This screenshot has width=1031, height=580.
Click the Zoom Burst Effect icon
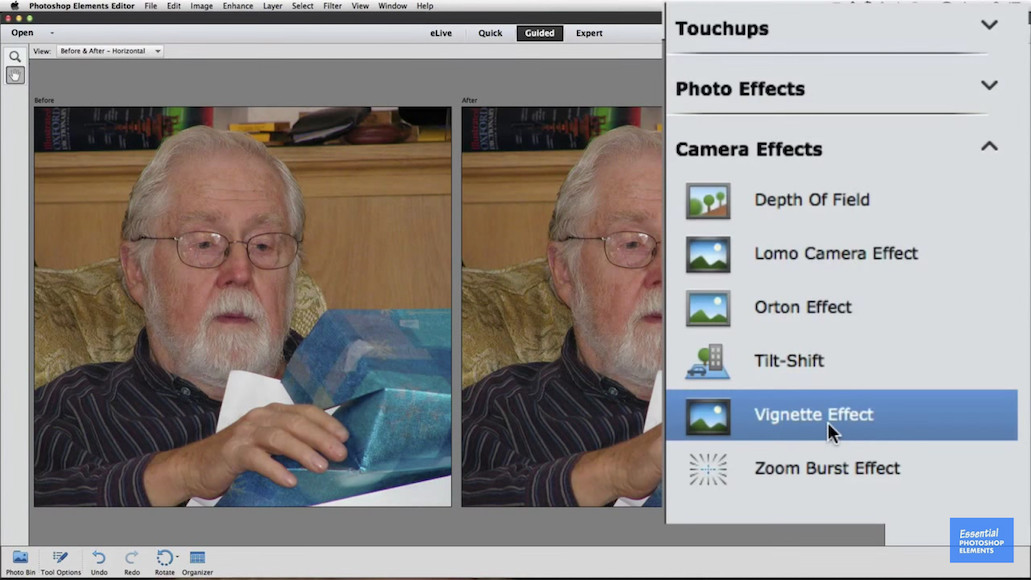[707, 470]
